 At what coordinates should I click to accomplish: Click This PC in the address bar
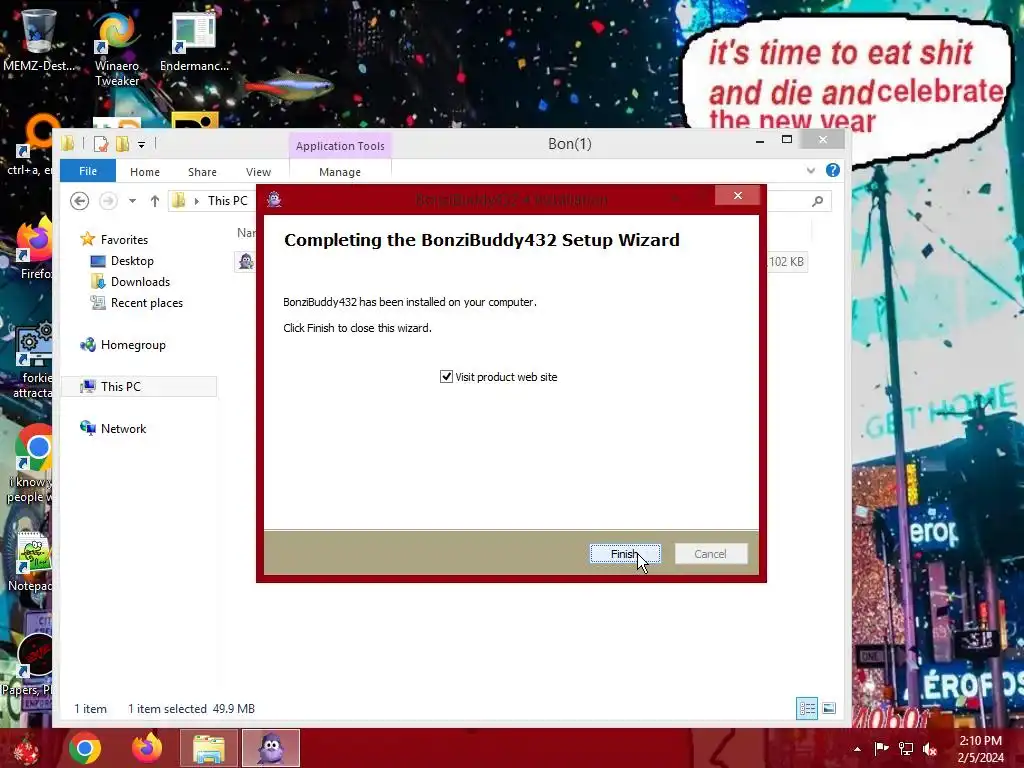(227, 200)
